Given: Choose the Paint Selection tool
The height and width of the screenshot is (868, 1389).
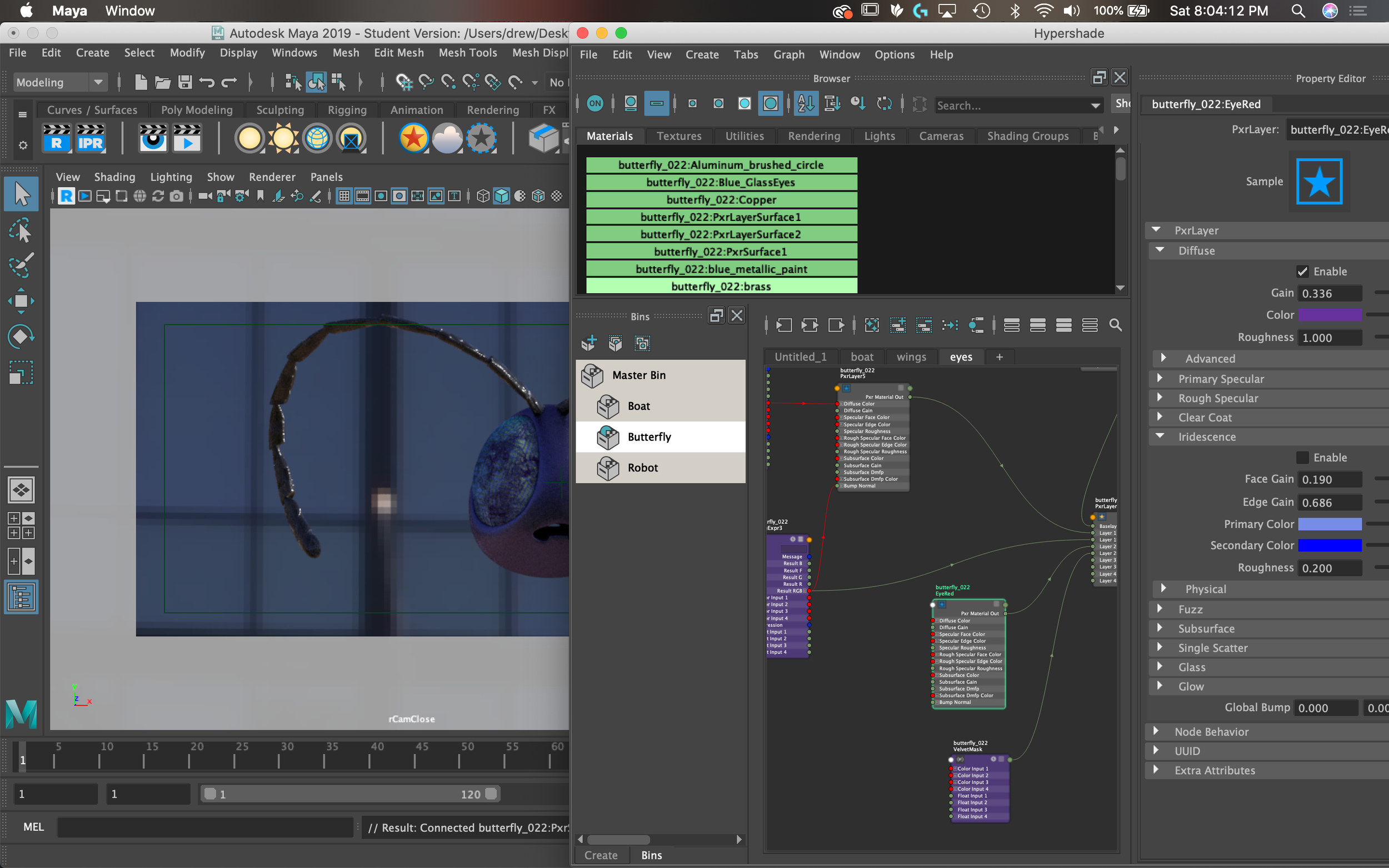Looking at the screenshot, I should 21,266.
